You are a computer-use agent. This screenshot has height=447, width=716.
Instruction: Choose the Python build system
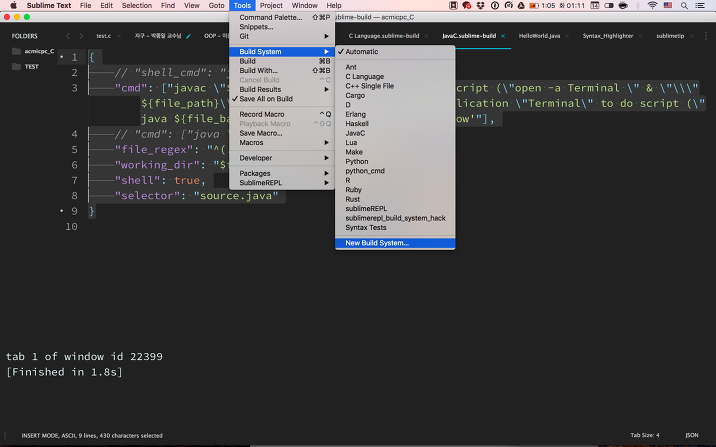click(x=395, y=162)
